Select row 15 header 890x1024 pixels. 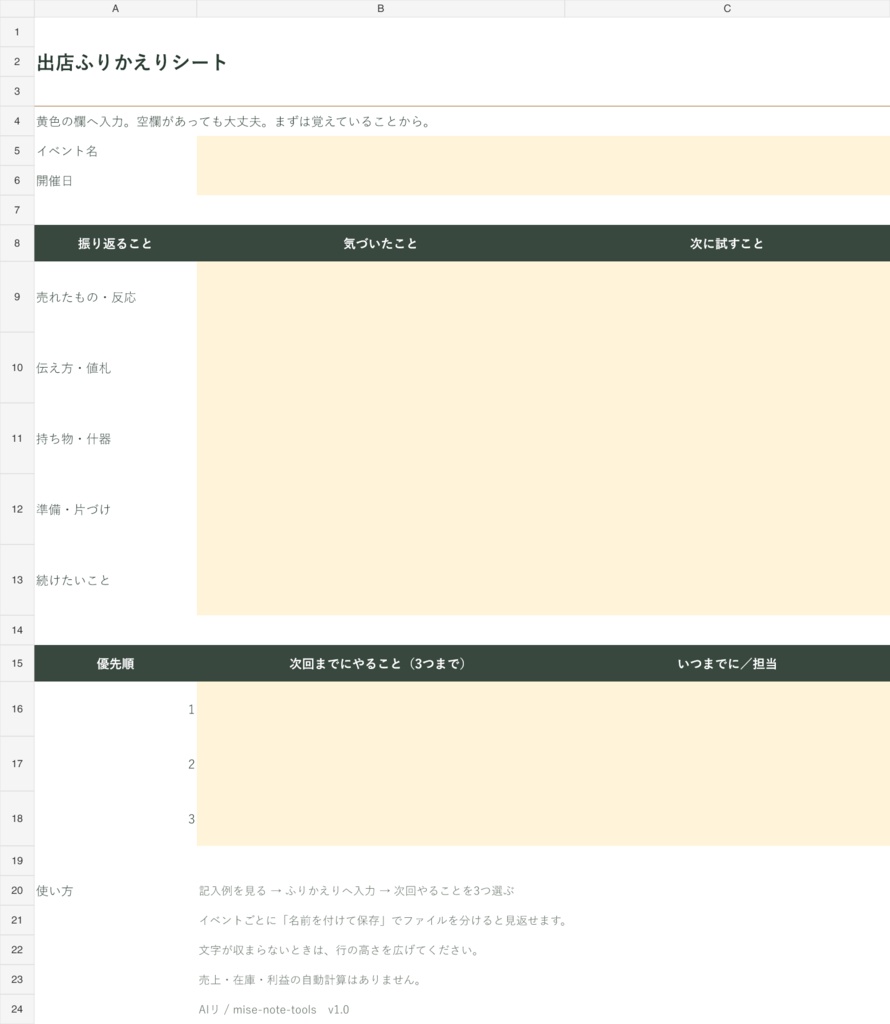[17, 663]
